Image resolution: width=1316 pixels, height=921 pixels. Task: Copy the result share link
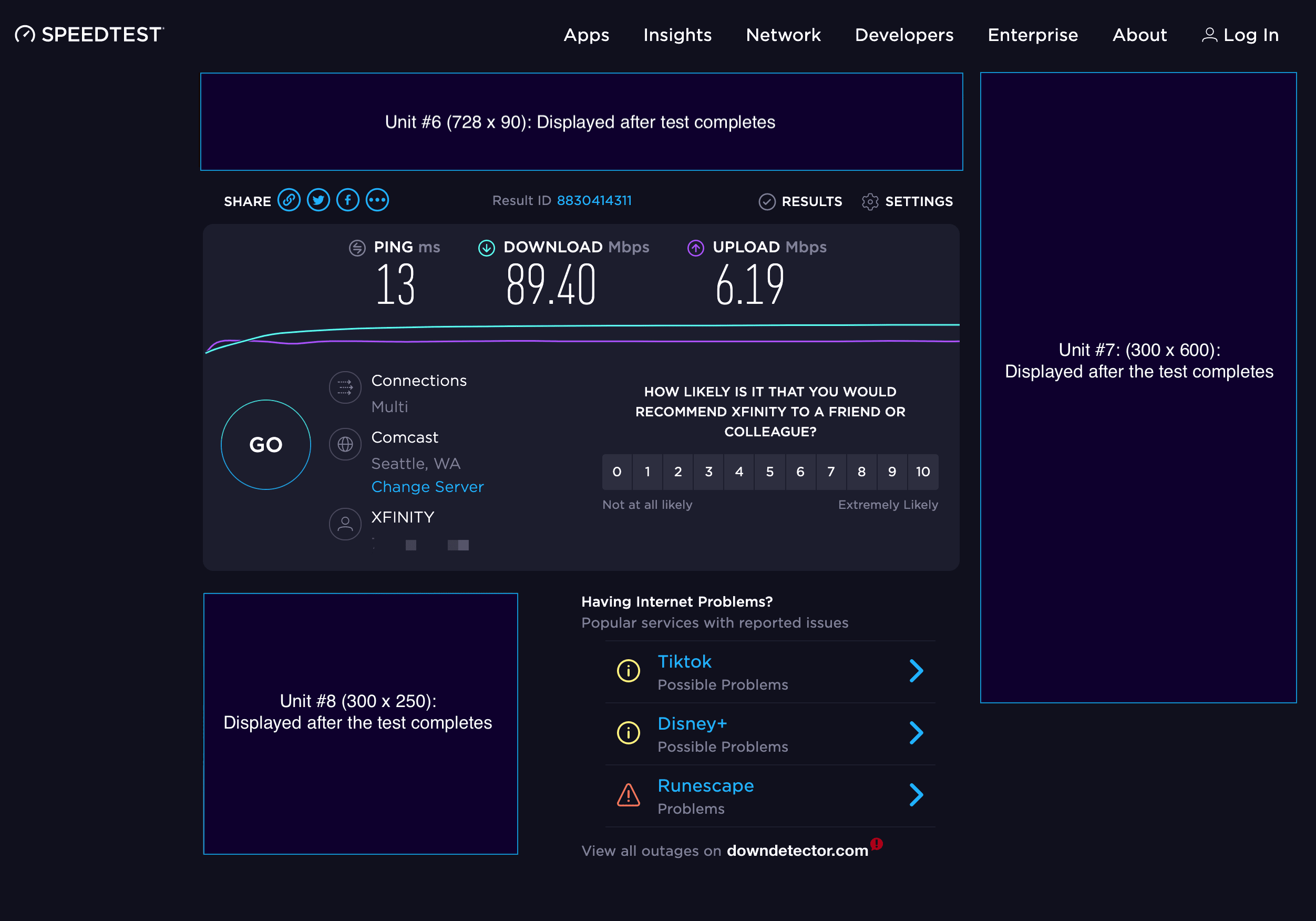(290, 200)
